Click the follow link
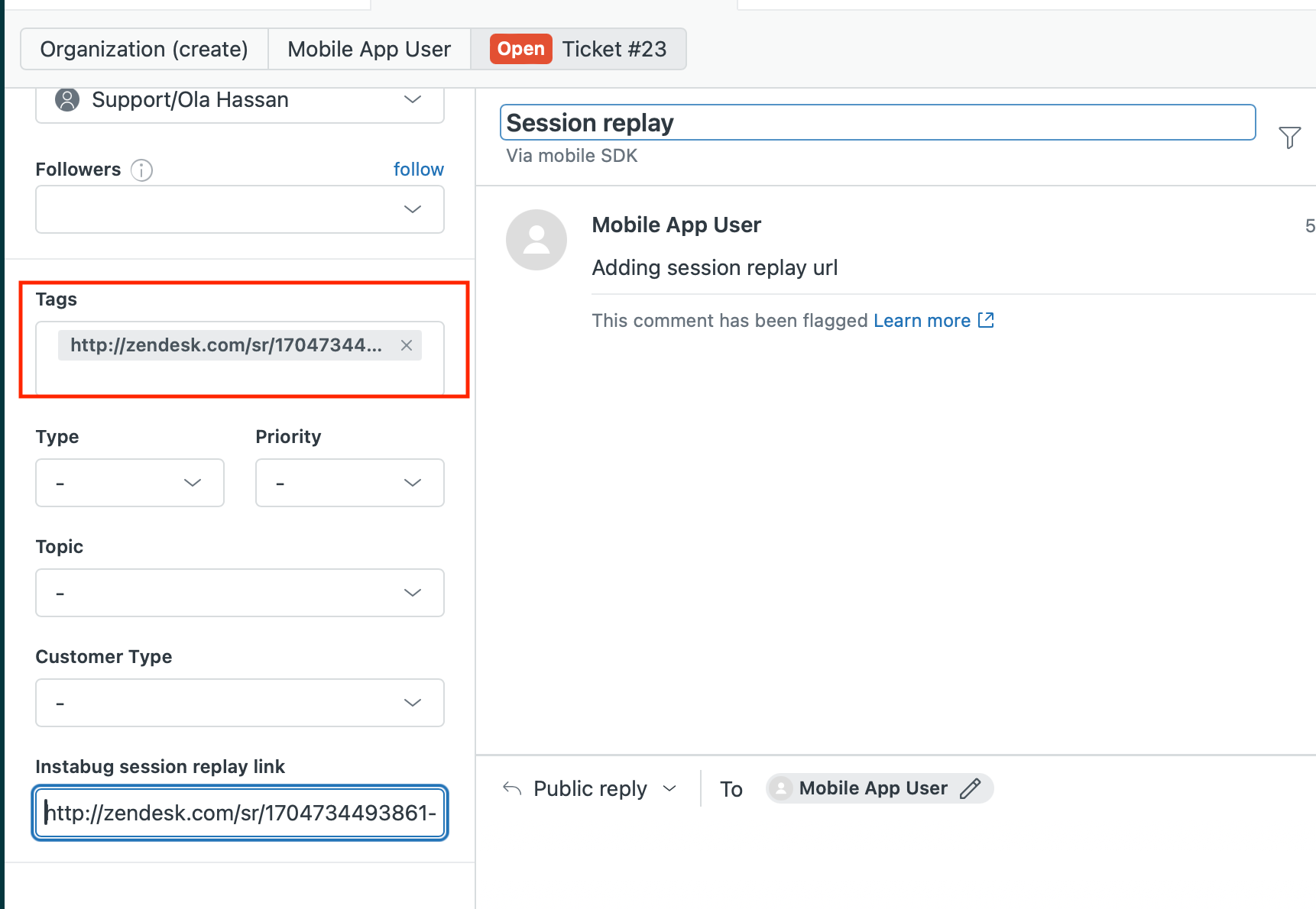This screenshot has height=909, width=1316. 418,170
